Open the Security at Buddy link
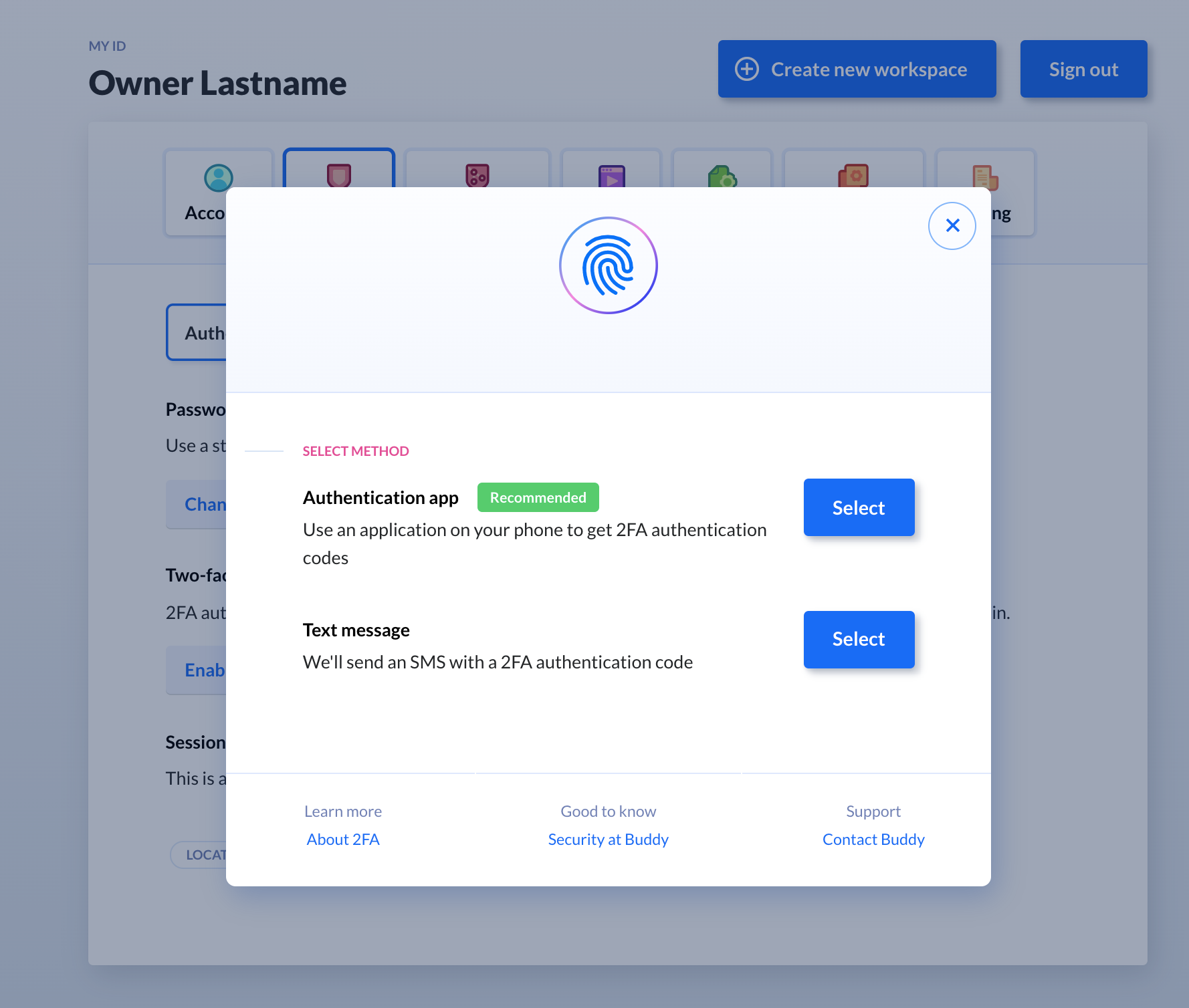The width and height of the screenshot is (1189, 1008). pyautogui.click(x=609, y=840)
